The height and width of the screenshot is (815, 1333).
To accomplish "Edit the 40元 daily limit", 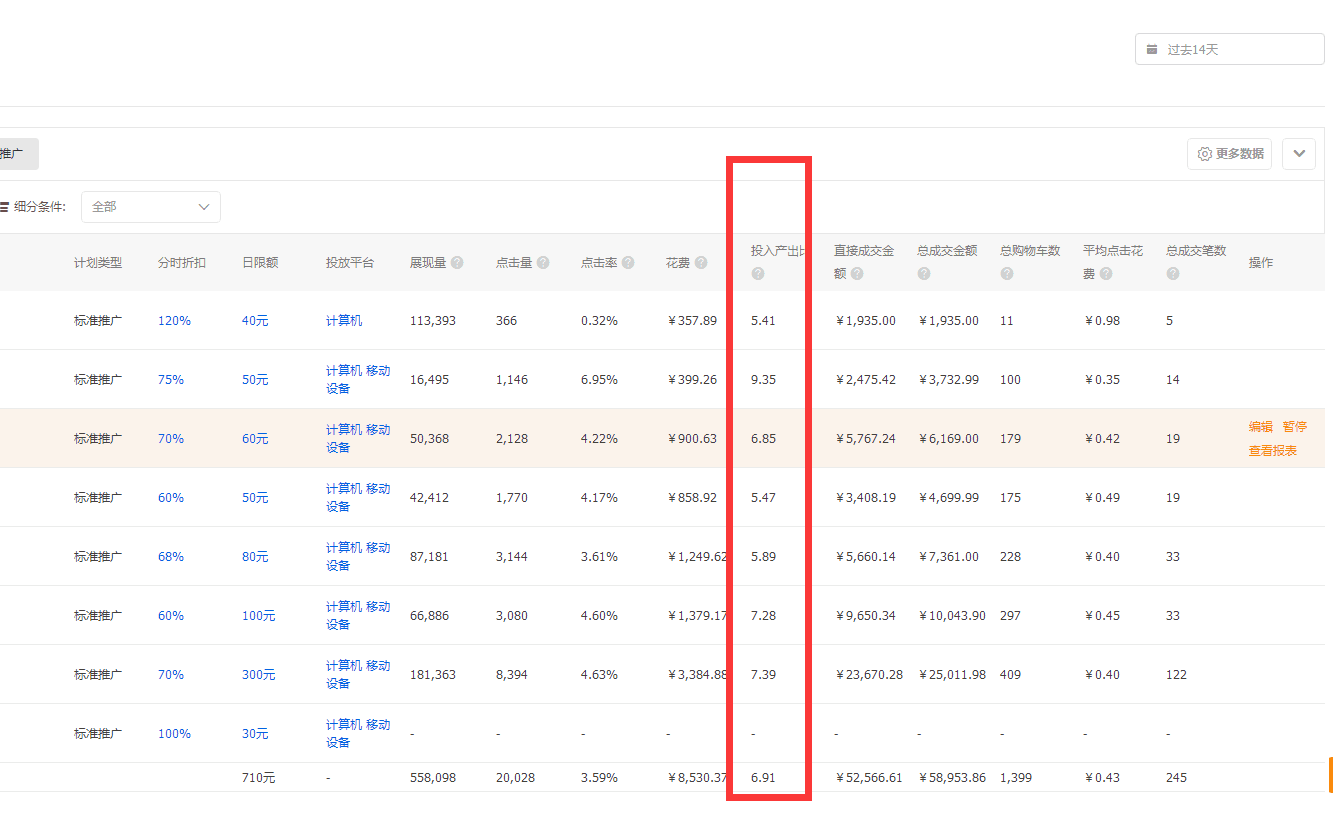I will point(255,321).
